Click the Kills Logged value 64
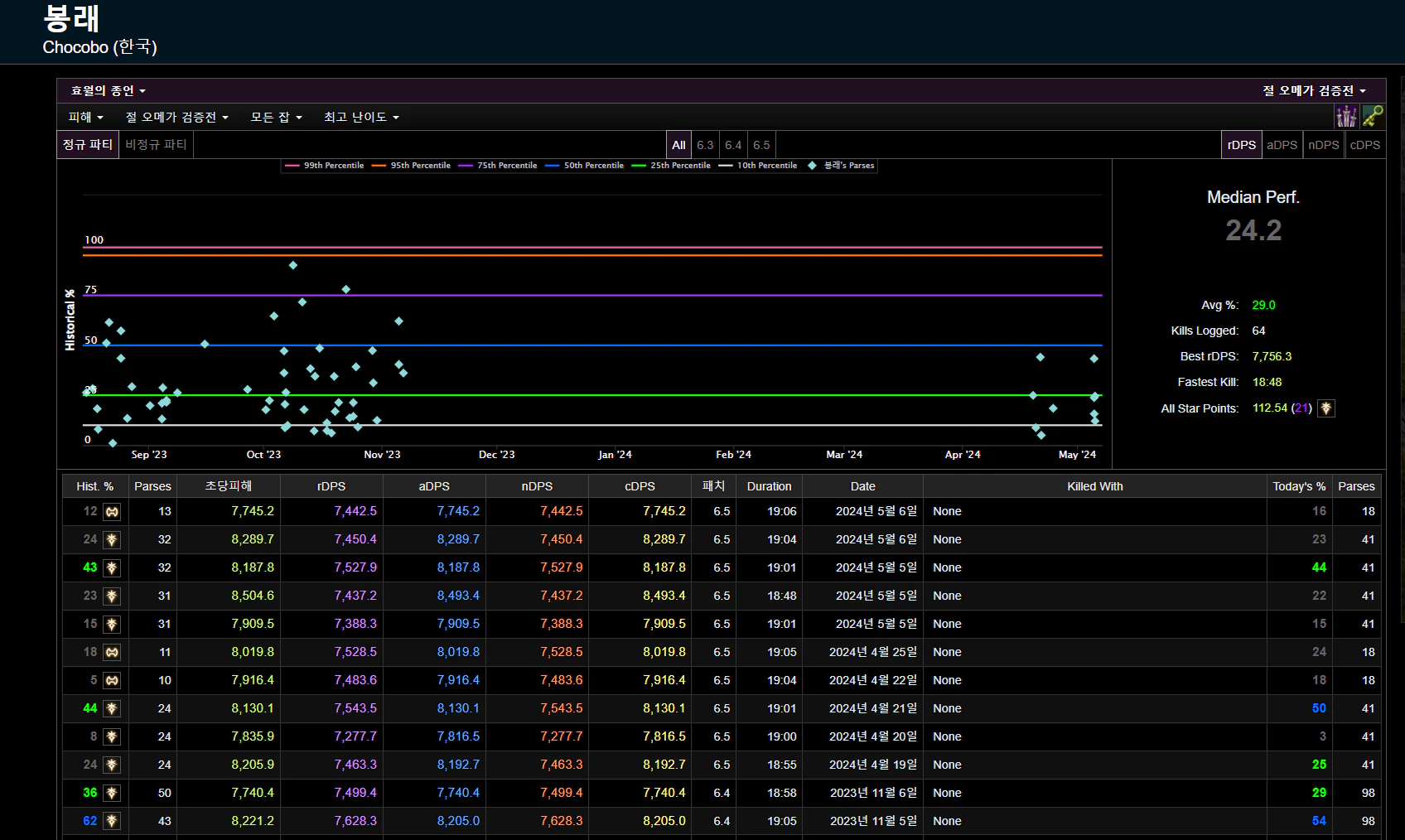Screen dimensions: 1405x840 [x=1258, y=331]
